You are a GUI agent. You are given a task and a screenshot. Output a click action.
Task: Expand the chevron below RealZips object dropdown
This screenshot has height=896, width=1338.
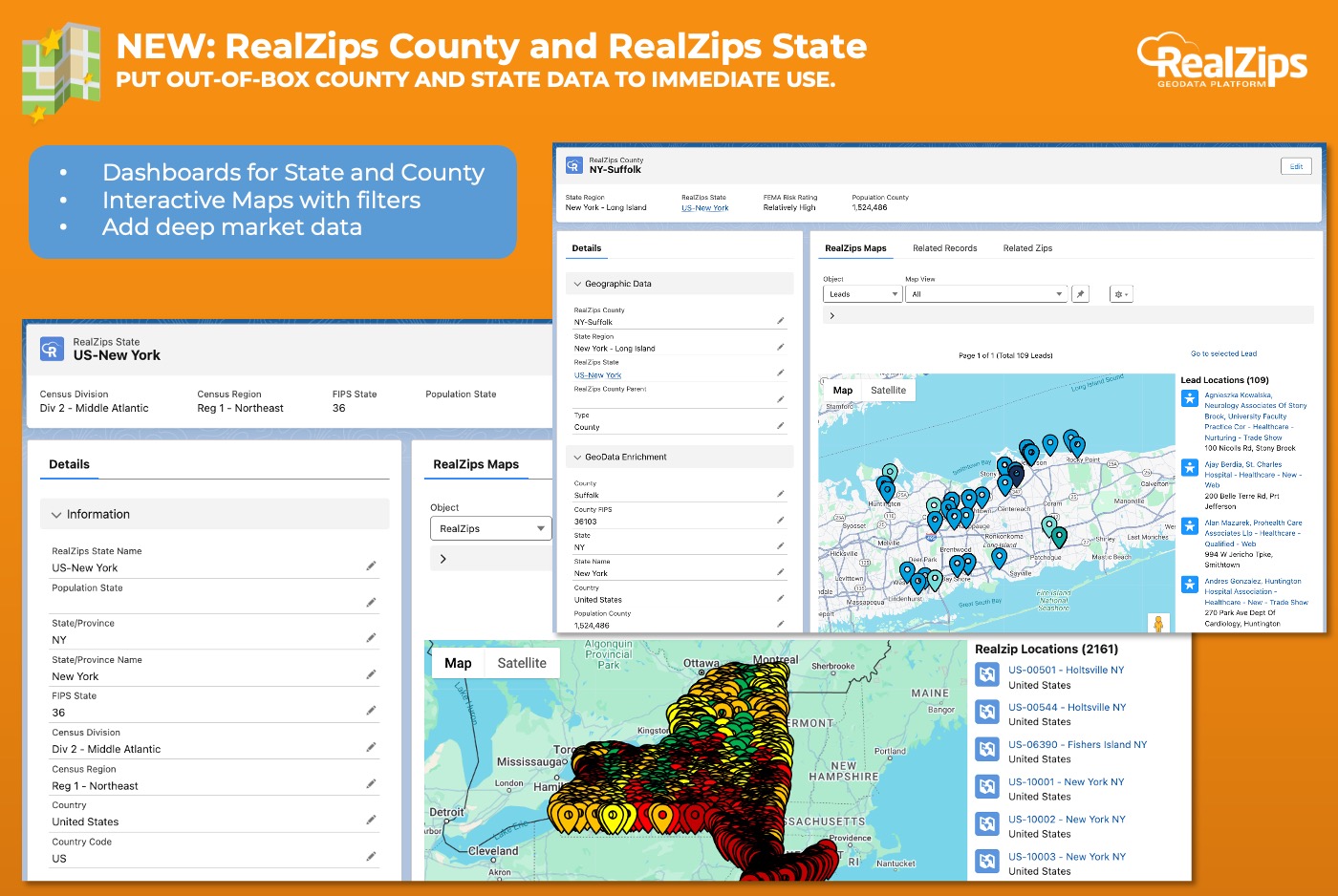[442, 559]
